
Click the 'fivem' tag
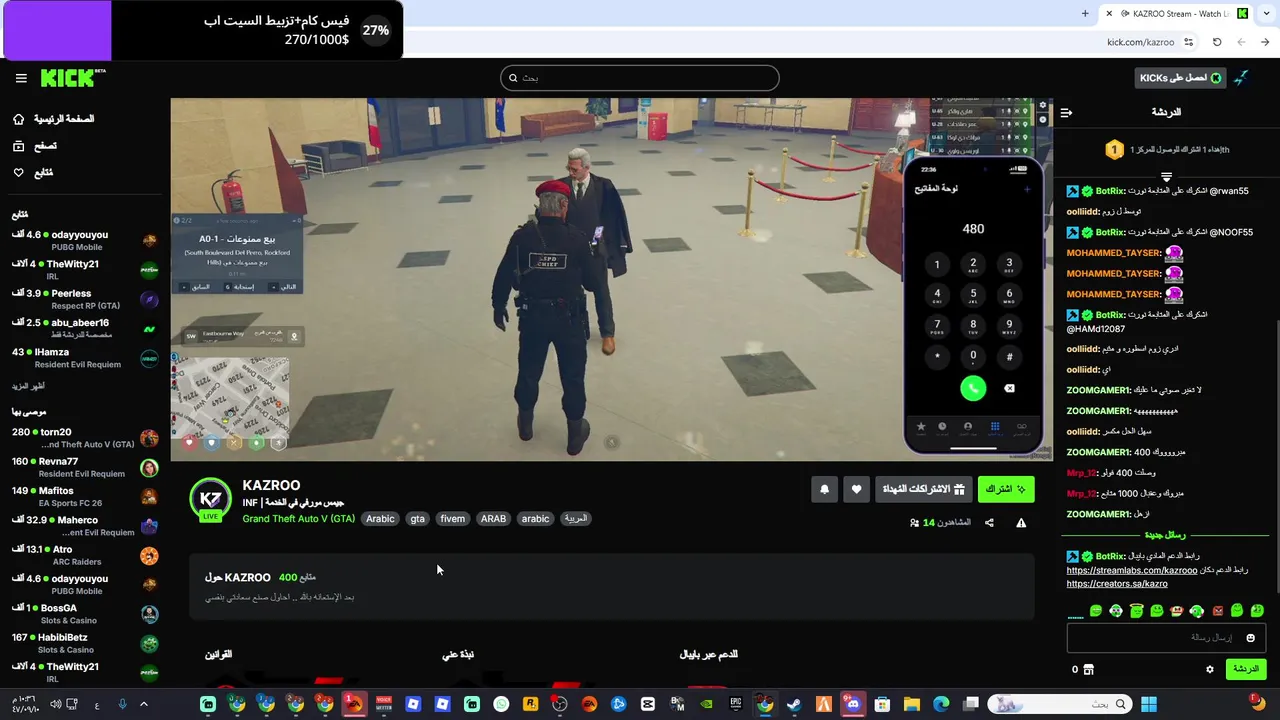click(453, 519)
